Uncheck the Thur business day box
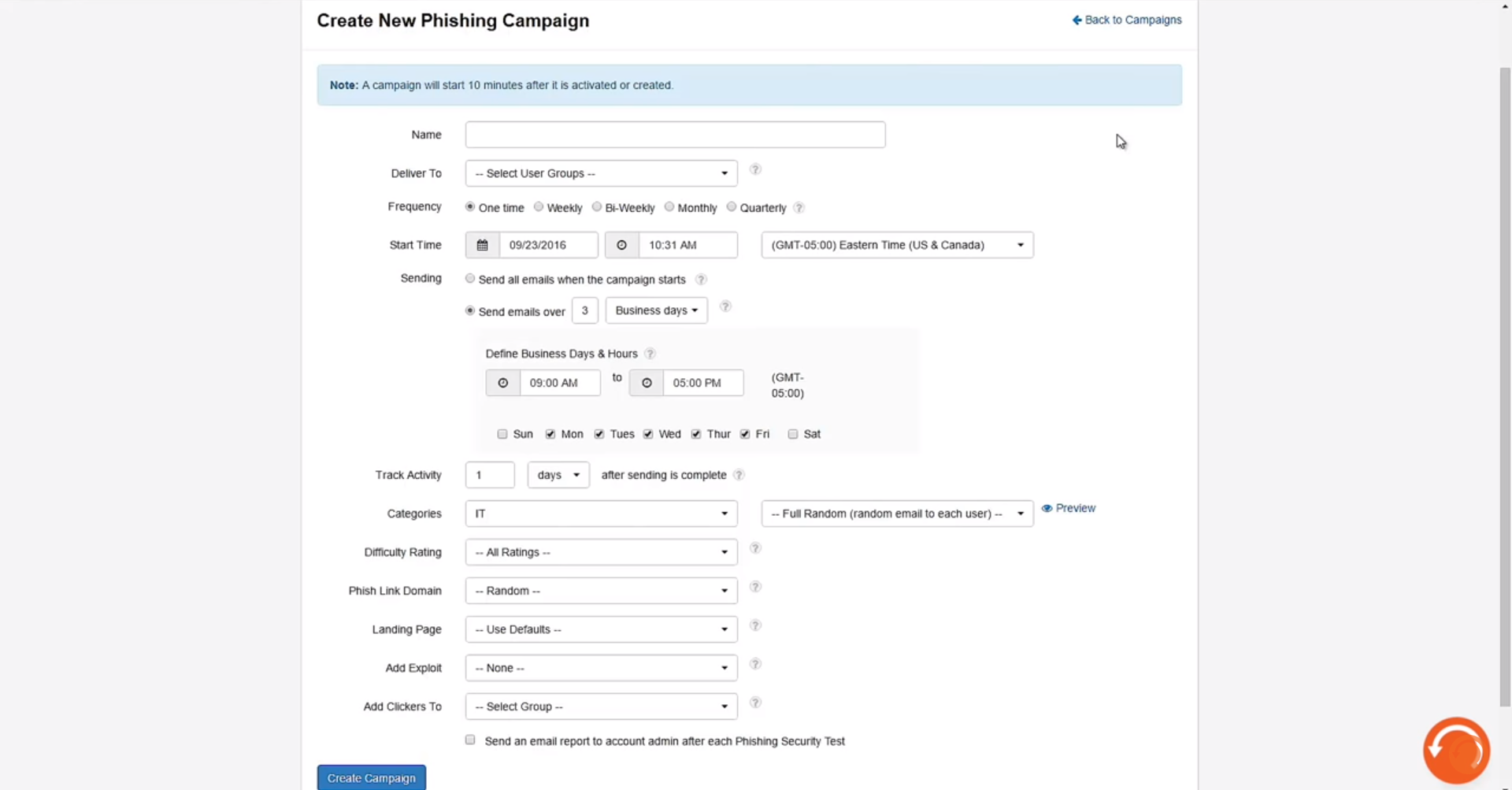Screen dimensions: 1512x790 pos(696,434)
